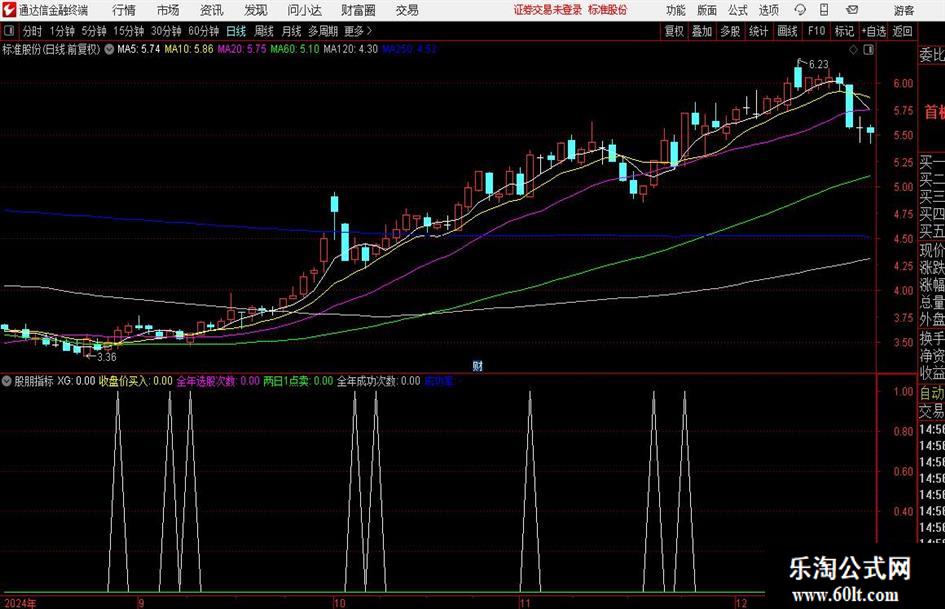Click the 自动 tab in right panel
This screenshot has width=945, height=609.
(932, 393)
